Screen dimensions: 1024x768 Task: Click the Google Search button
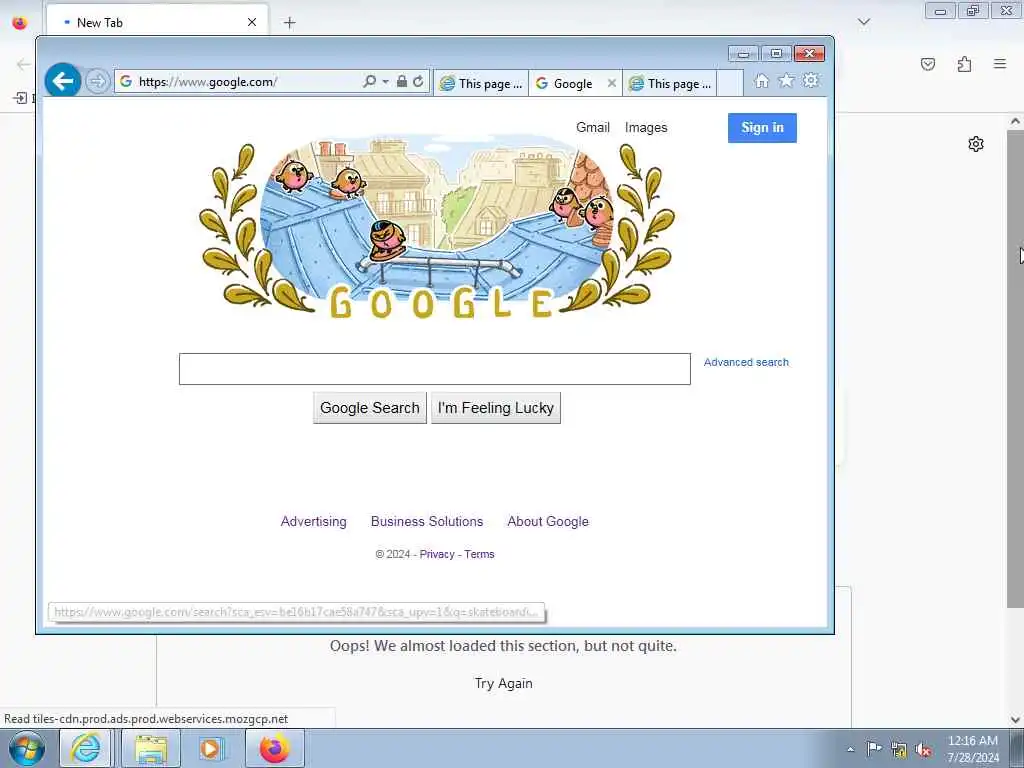370,408
